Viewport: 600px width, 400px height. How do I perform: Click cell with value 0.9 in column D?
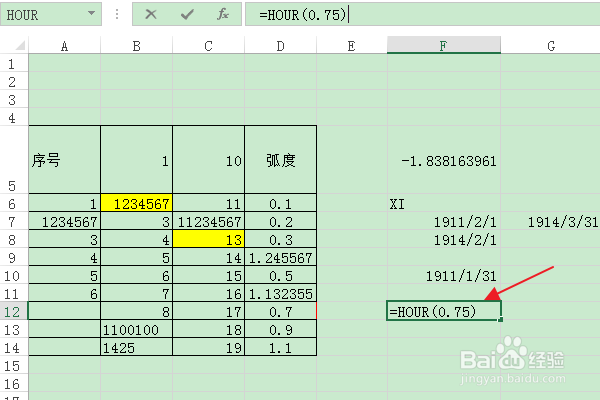(280, 329)
